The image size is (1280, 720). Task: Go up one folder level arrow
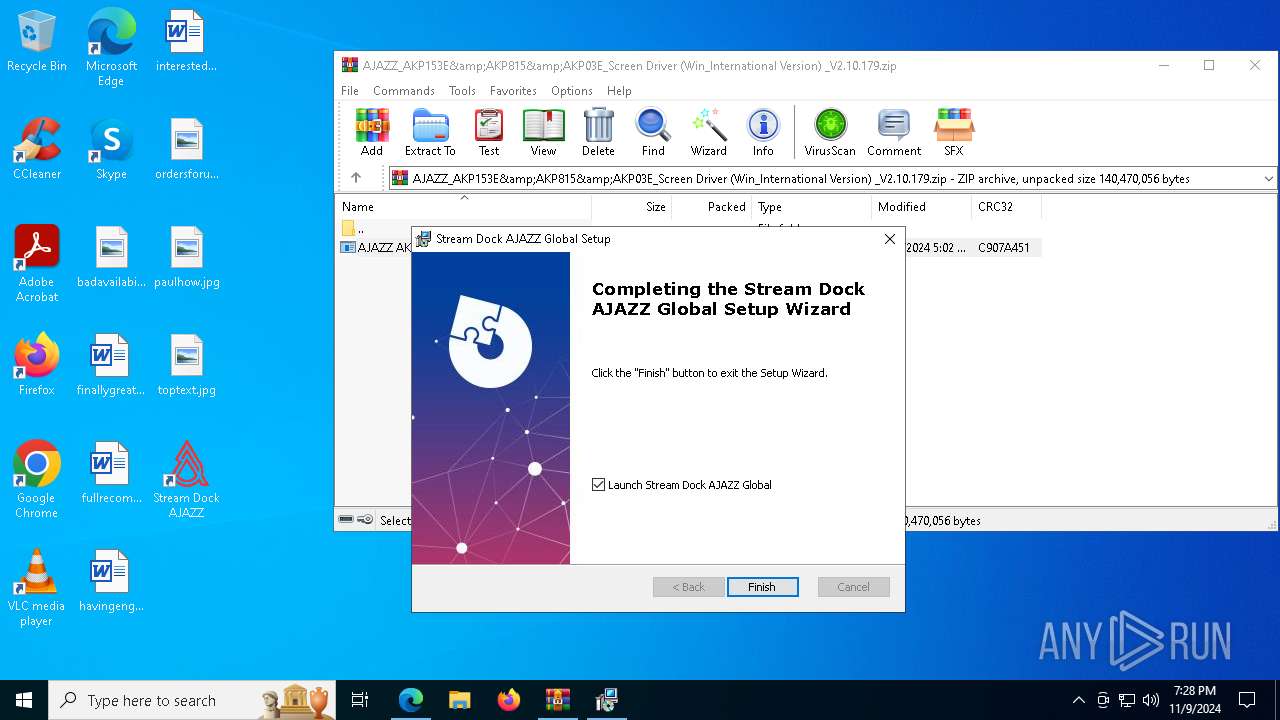click(x=356, y=178)
